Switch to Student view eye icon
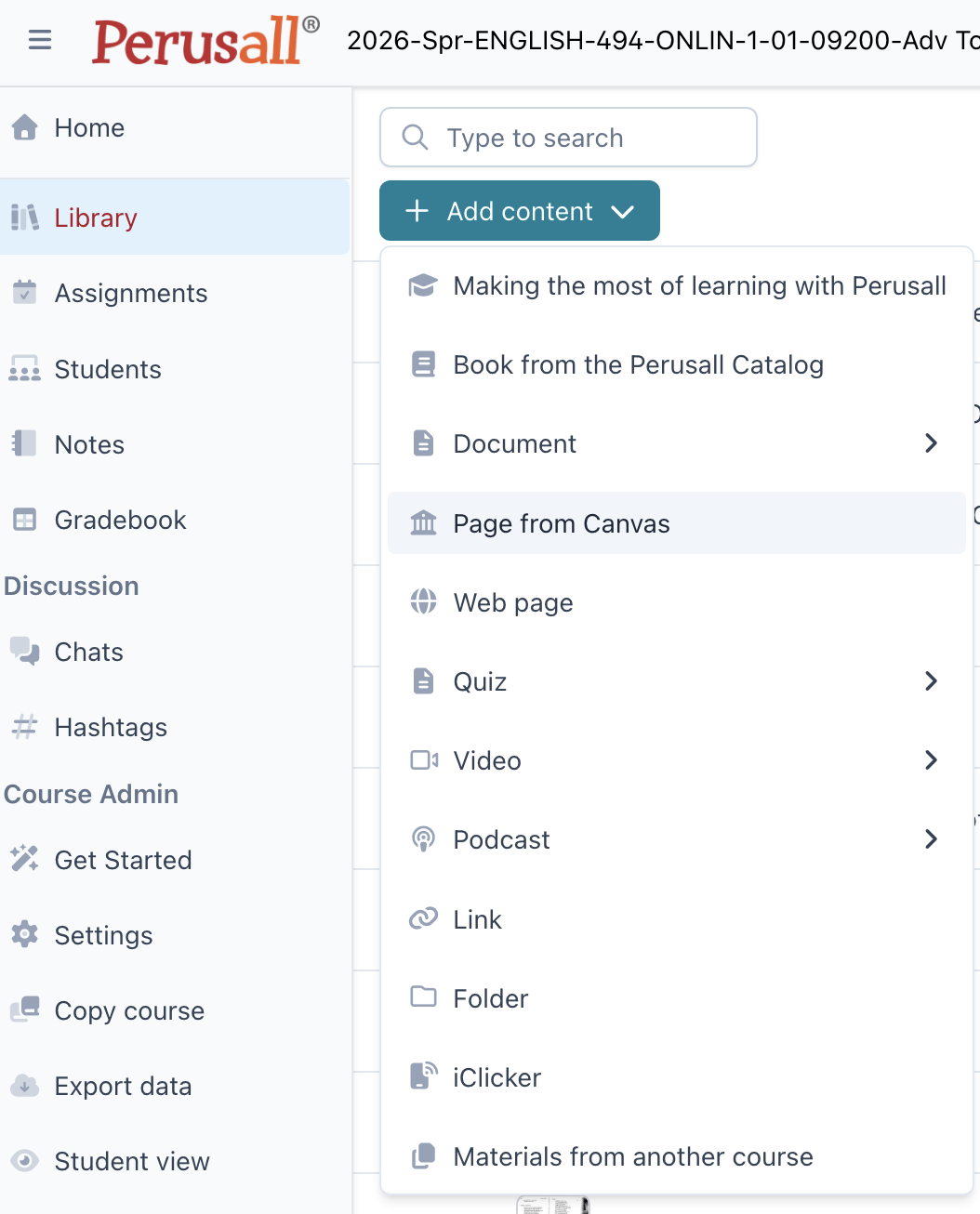Viewport: 980px width, 1214px height. tap(25, 1161)
